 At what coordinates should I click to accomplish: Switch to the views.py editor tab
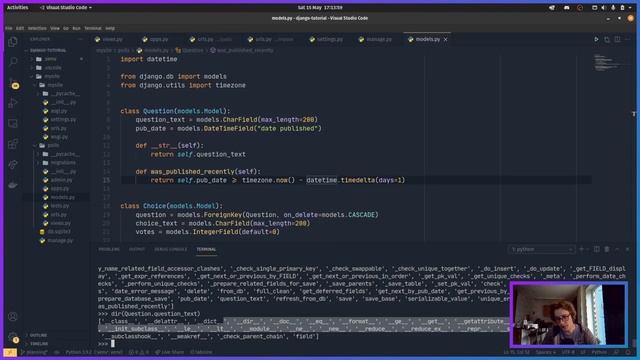tap(109, 39)
